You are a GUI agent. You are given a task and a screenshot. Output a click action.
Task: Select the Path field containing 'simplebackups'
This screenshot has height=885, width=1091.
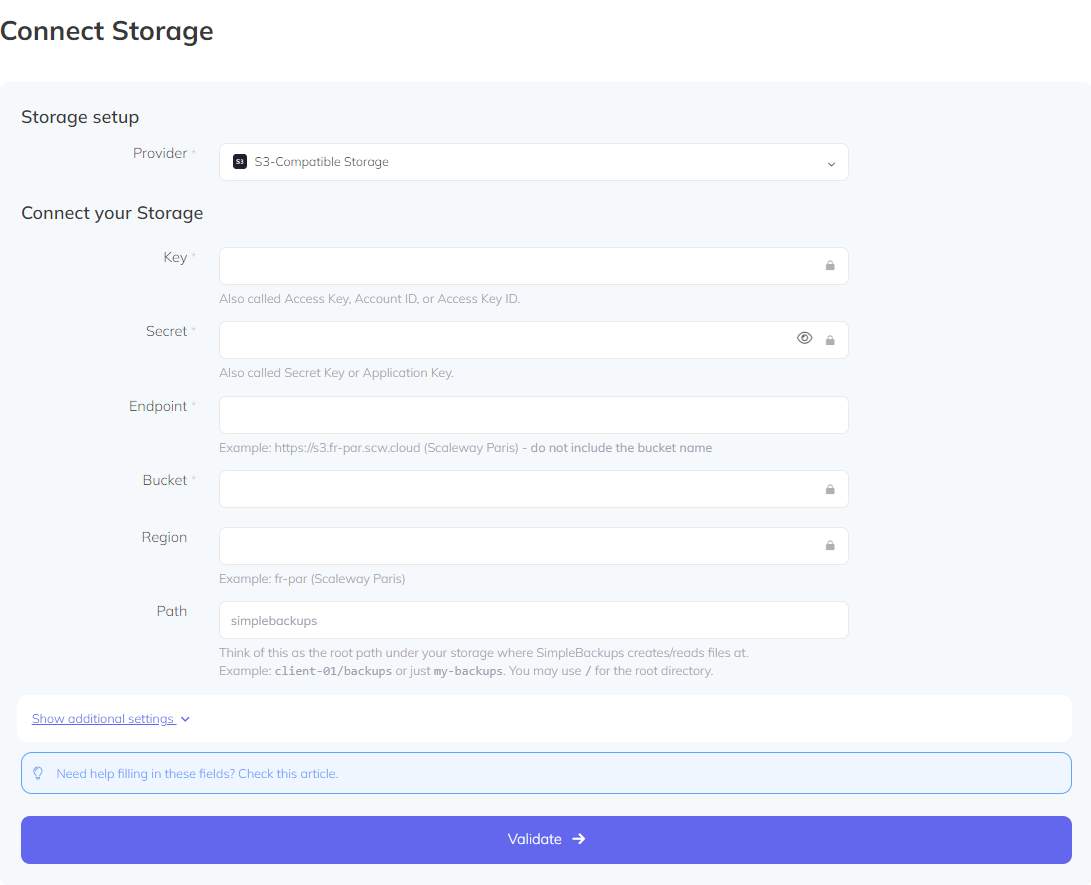(533, 620)
